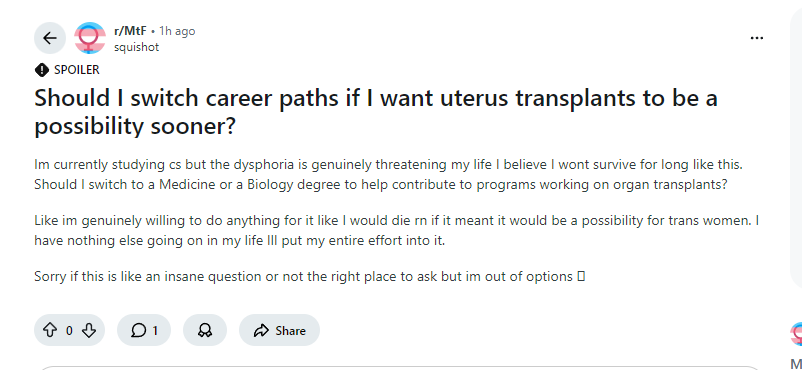Open the partially visible sidebar community avatar
The image size is (802, 370).
point(796,335)
